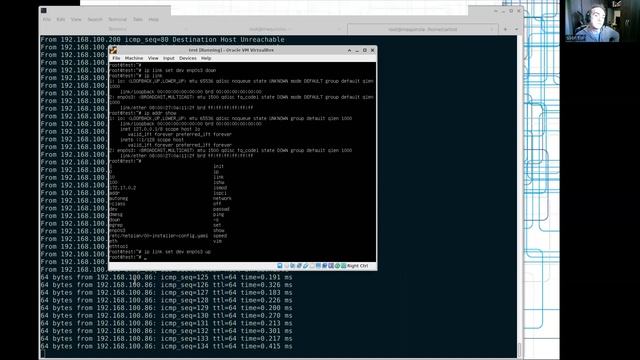Click the recording indicator in VirtualBox status bar
Viewport: 640px width, 360px height.
click(x=324, y=266)
